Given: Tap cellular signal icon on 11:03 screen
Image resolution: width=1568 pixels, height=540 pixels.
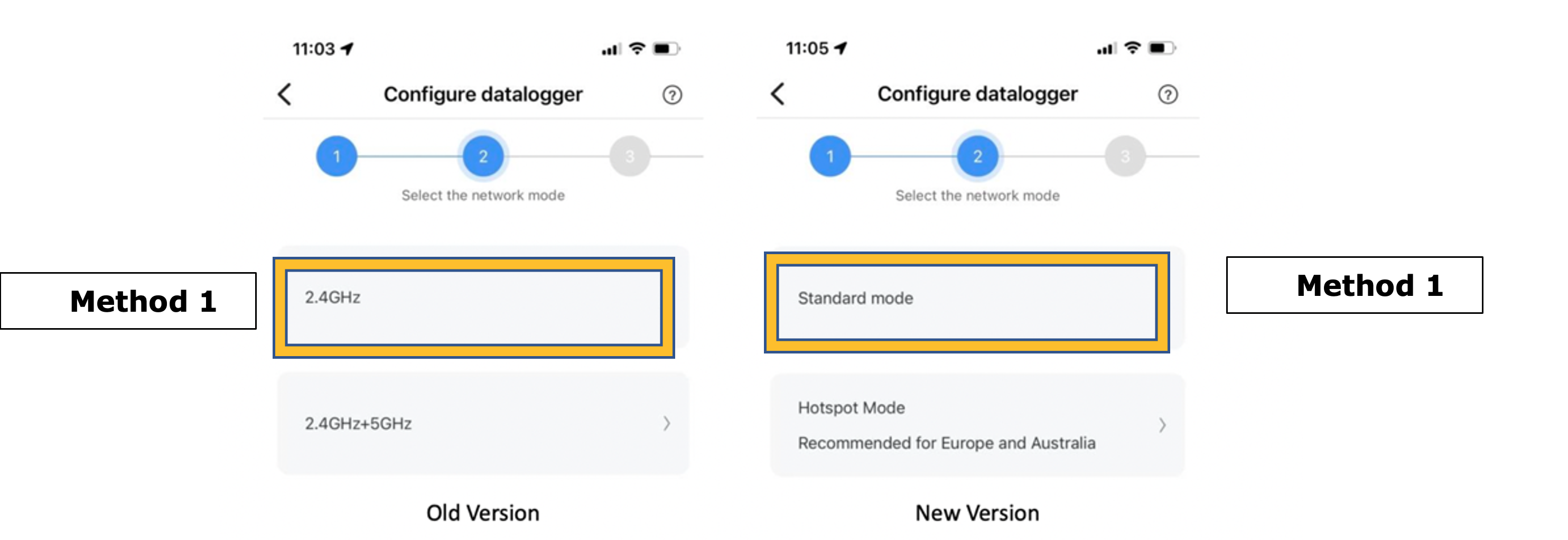Looking at the screenshot, I should point(610,50).
